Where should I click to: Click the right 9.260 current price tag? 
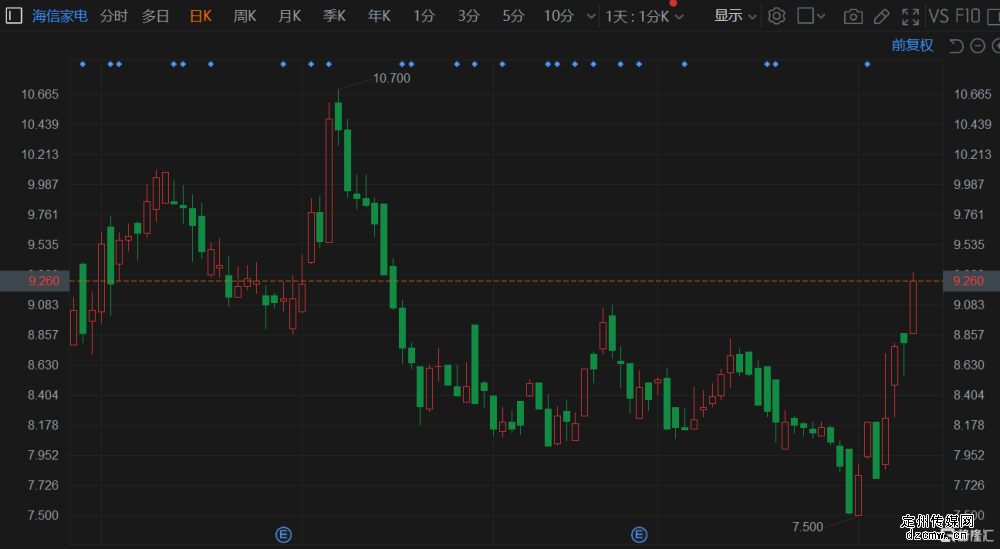tap(971, 281)
